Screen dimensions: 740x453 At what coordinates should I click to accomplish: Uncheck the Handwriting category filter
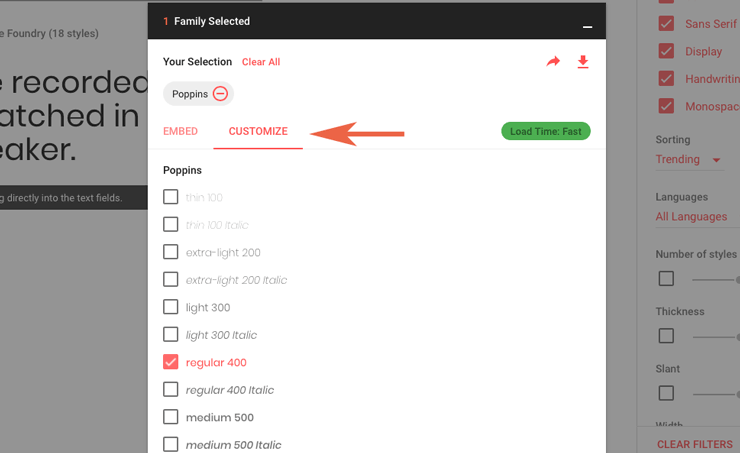click(x=666, y=78)
